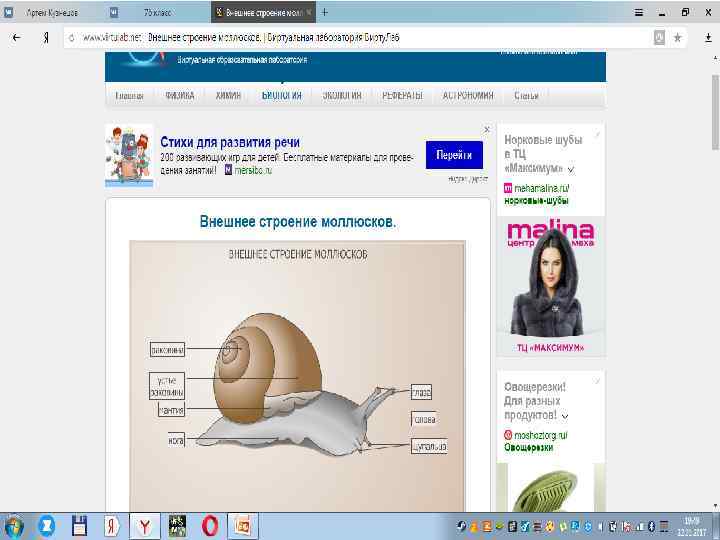Click the Steam icon in system tray
The width and height of the screenshot is (720, 540).
(461, 526)
